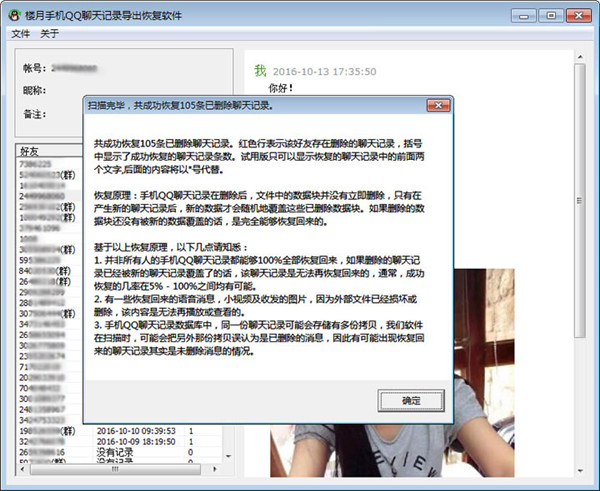The height and width of the screenshot is (491, 600).
Task: Open the 文件 menu
Action: click(x=21, y=34)
